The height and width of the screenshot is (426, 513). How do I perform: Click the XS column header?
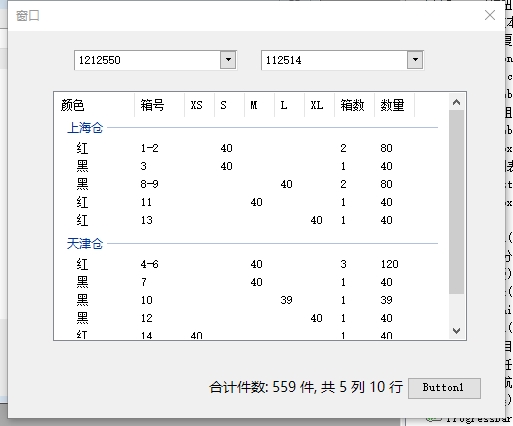tap(199, 105)
